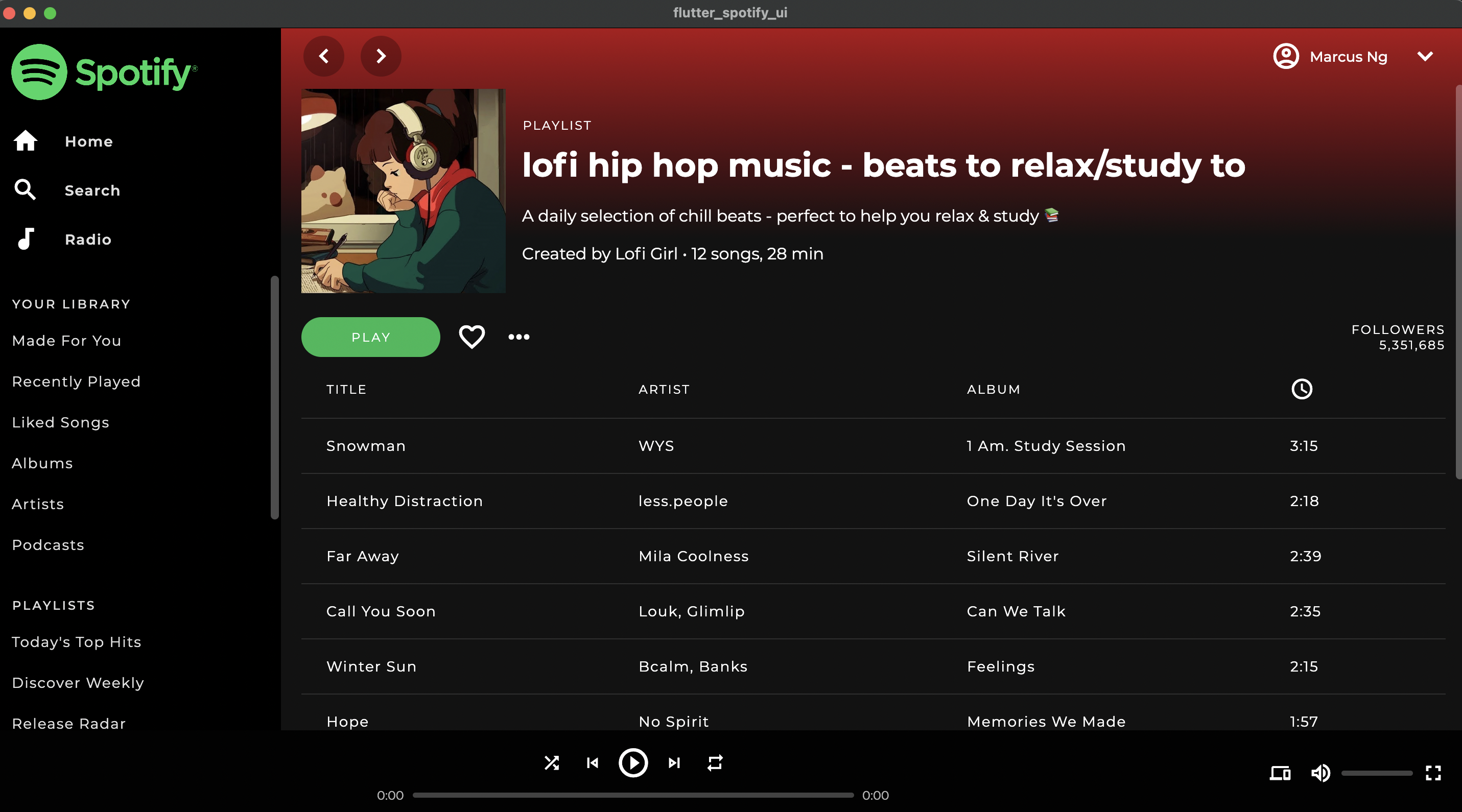The image size is (1462, 812).
Task: Like the playlist with the heart toggle
Action: (471, 337)
